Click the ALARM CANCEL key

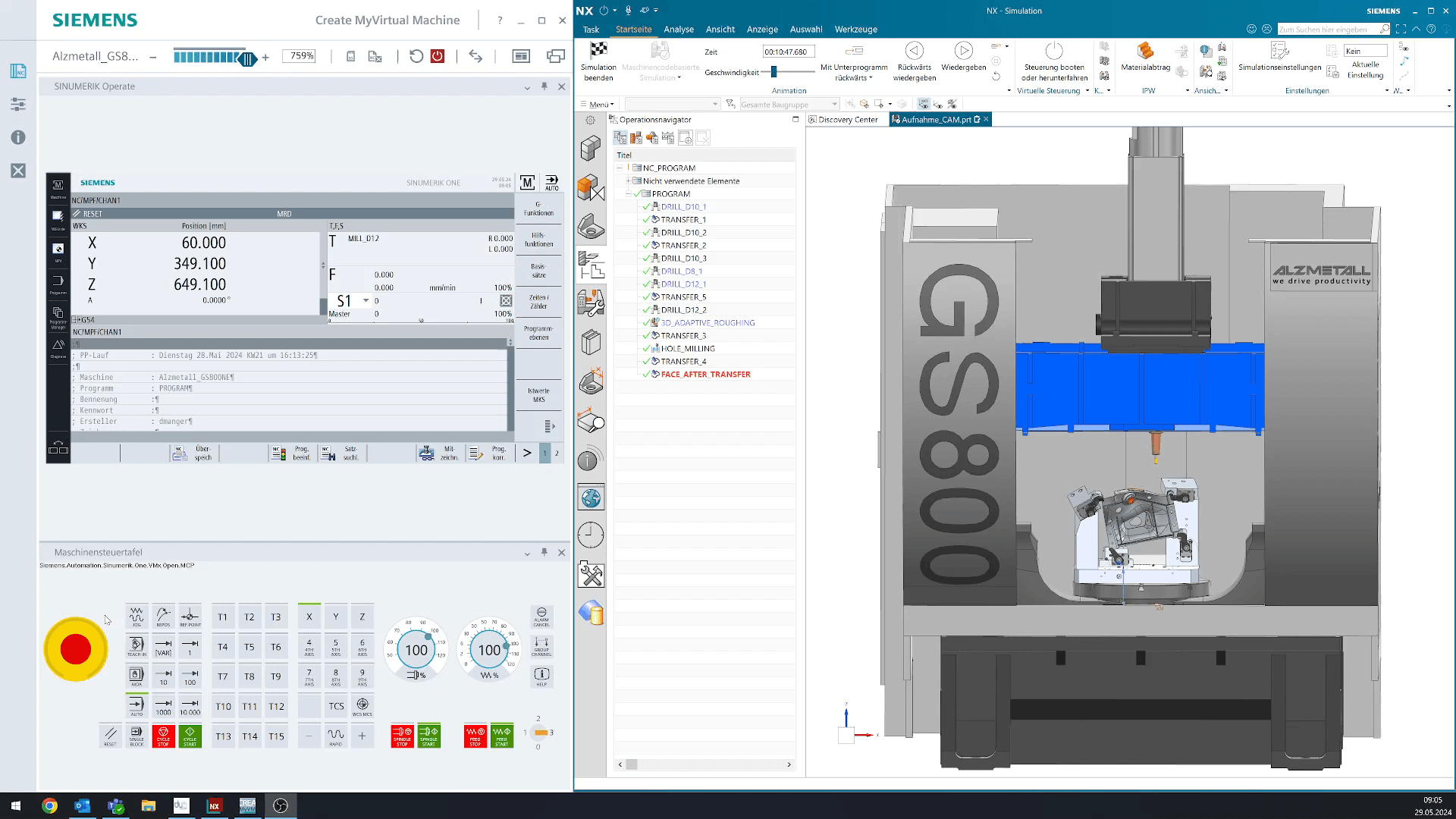(x=541, y=616)
